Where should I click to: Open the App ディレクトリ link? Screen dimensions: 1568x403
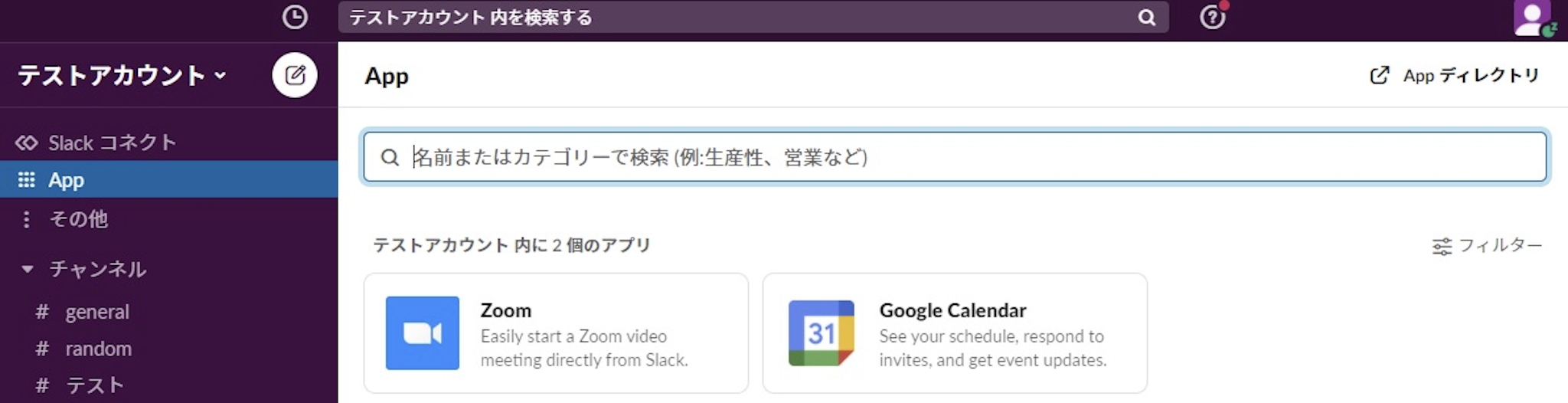pyautogui.click(x=1455, y=75)
